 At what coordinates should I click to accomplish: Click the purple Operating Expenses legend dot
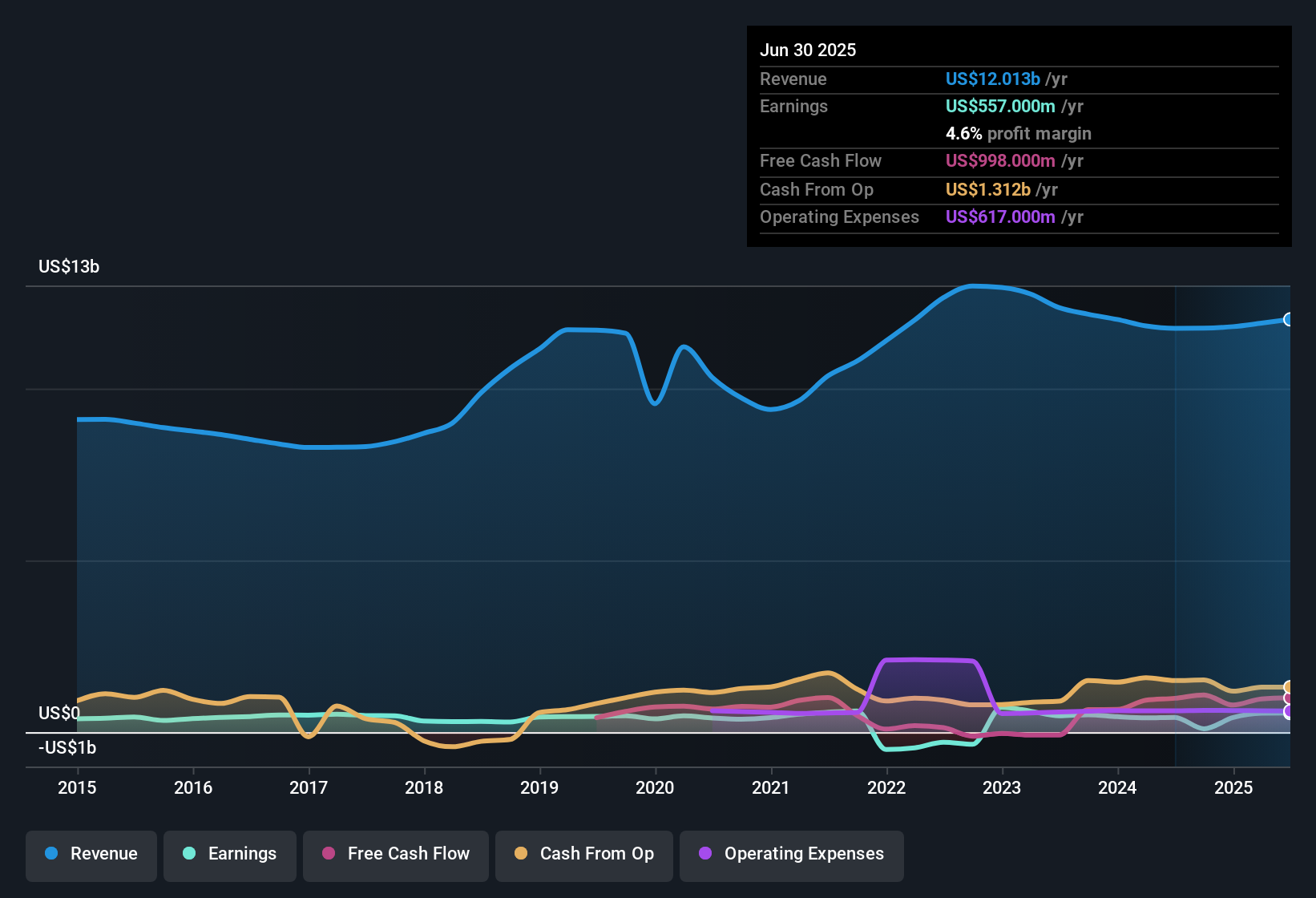(705, 853)
